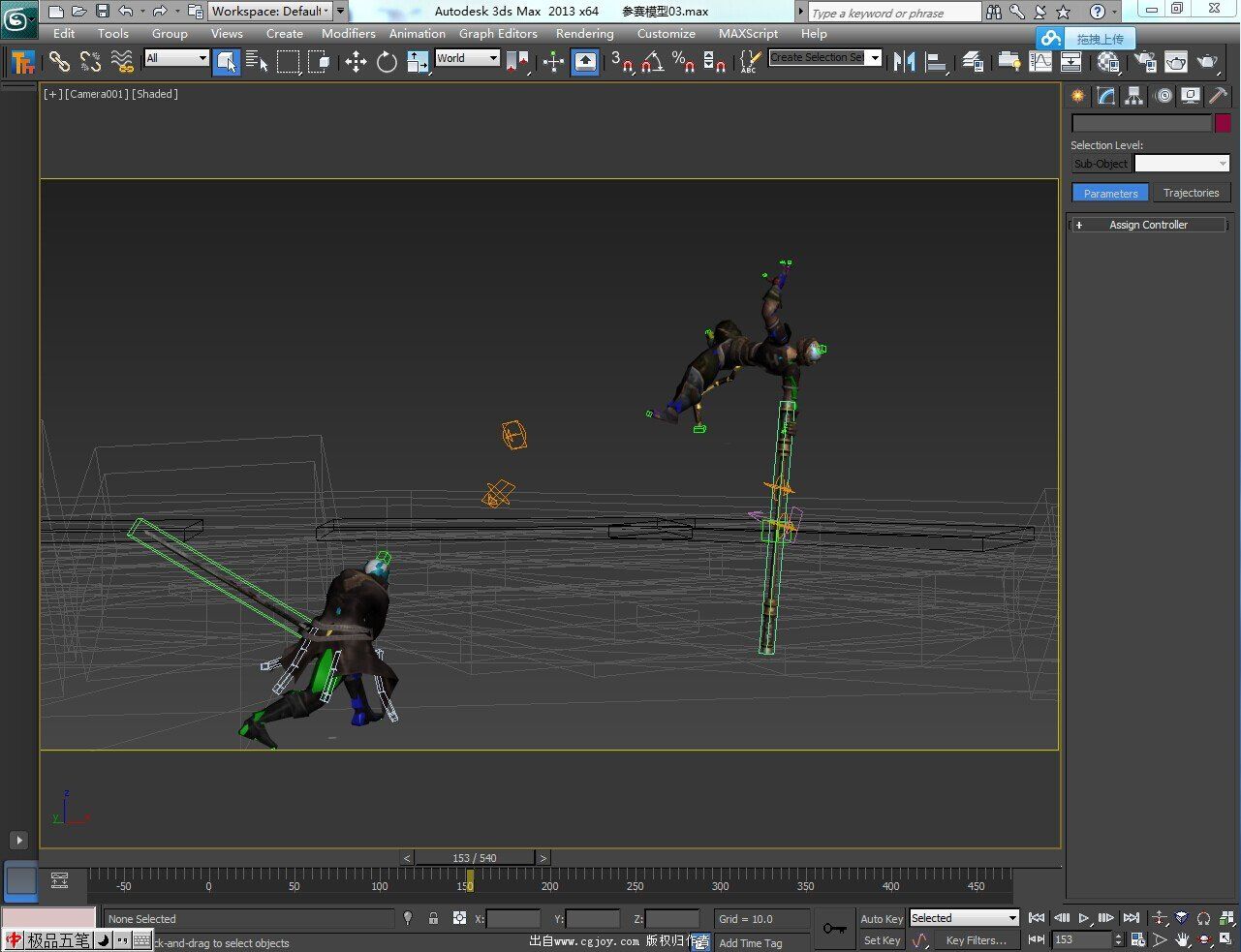Image resolution: width=1241 pixels, height=952 pixels.
Task: Toggle Angle Snap
Action: [653, 62]
